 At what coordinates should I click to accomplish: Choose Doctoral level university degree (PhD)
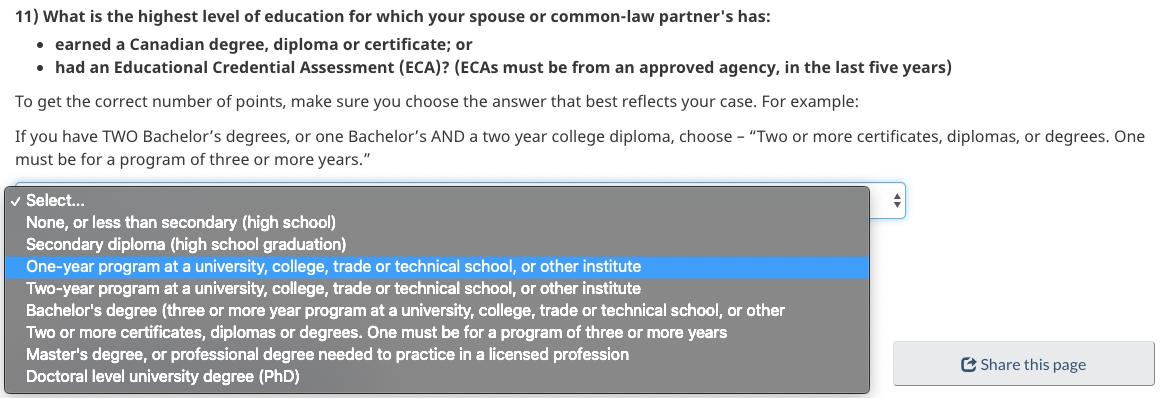(x=436, y=377)
